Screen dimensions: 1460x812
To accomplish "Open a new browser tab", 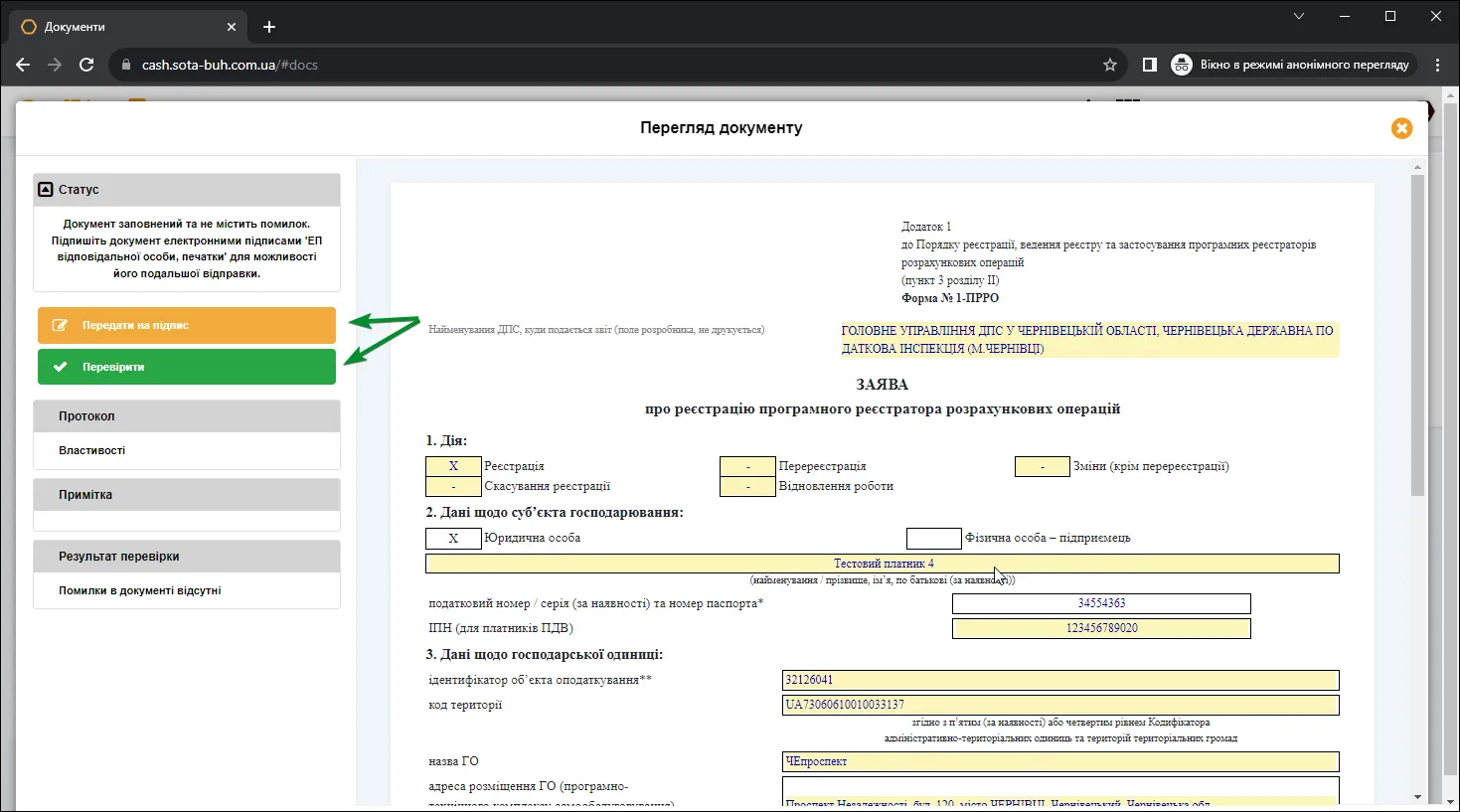I will point(269,27).
